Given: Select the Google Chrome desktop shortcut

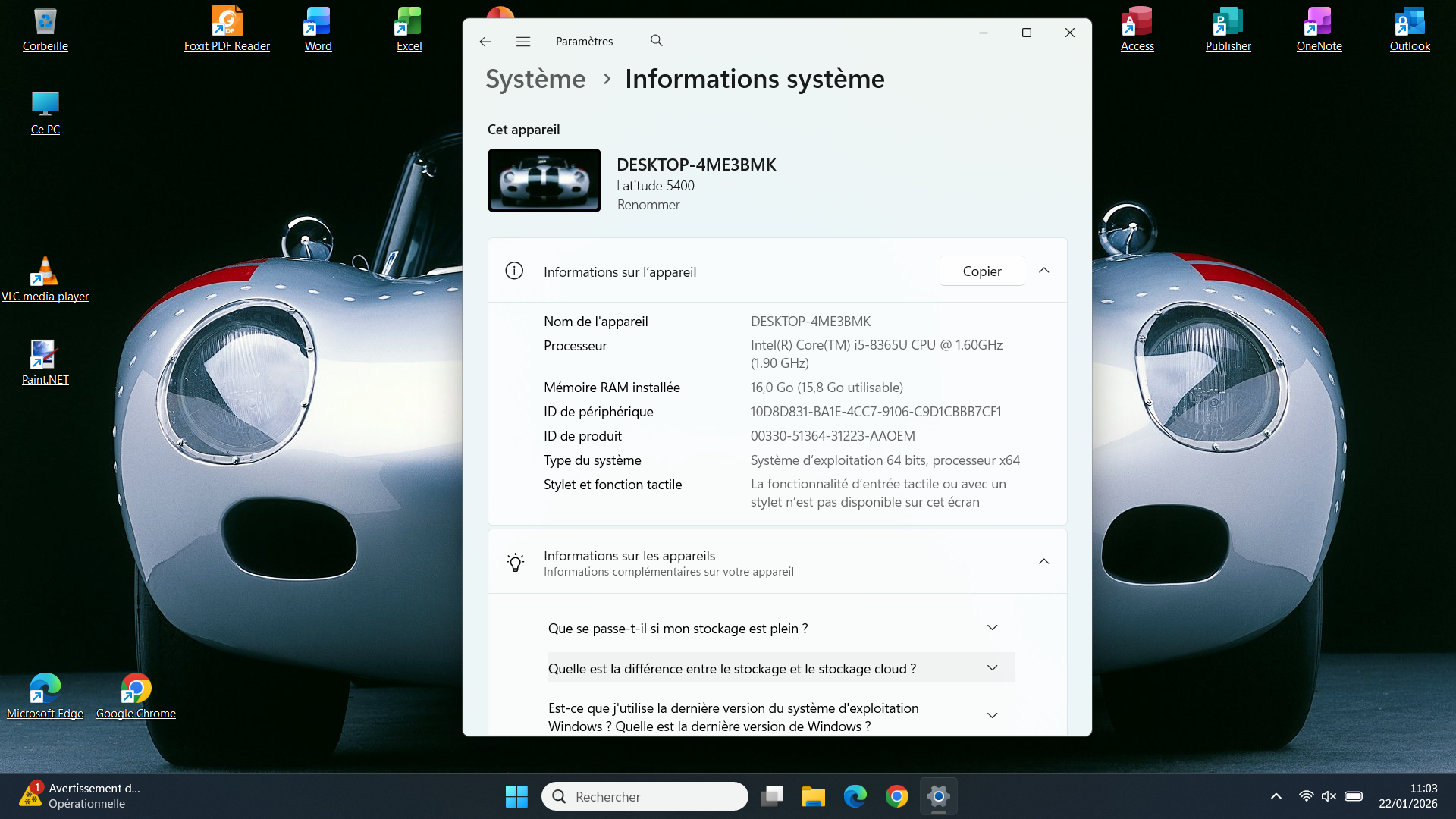Looking at the screenshot, I should point(136,697).
